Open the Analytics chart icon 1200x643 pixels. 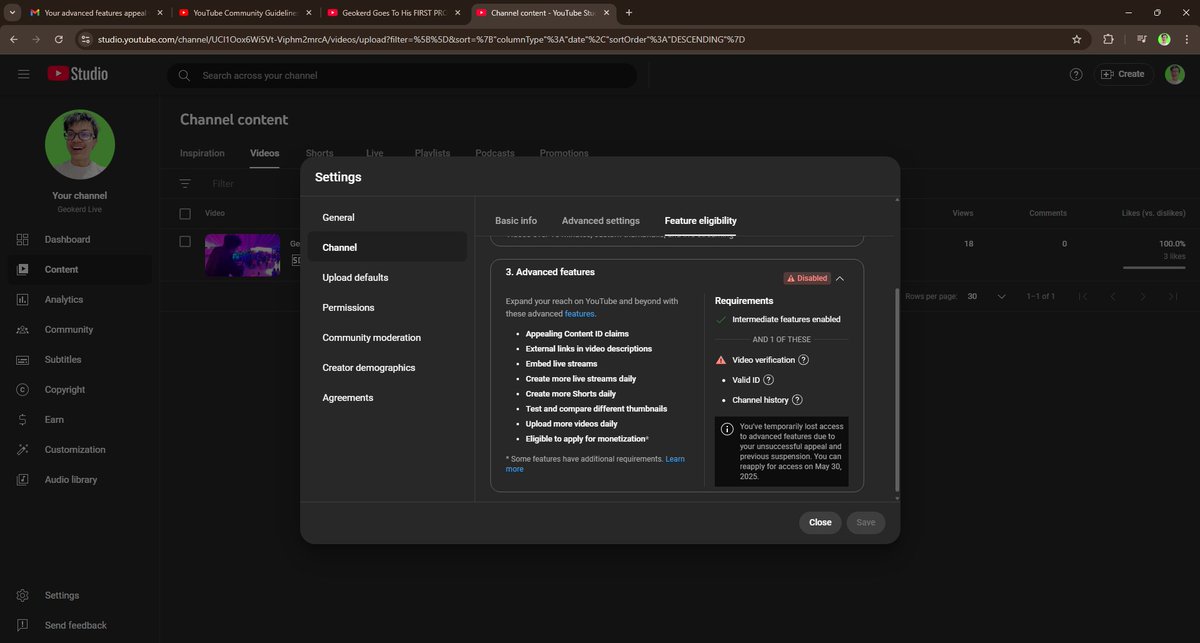23,299
